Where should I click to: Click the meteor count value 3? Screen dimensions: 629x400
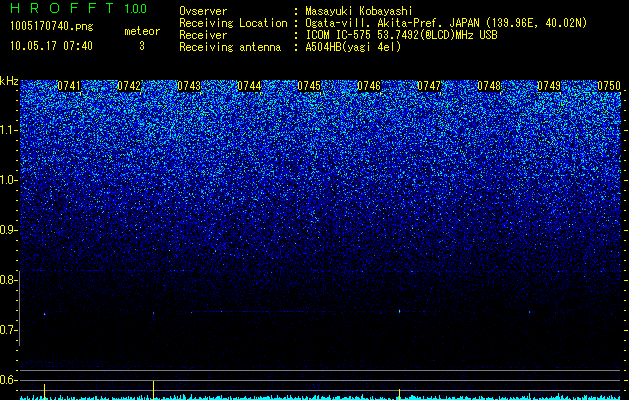[x=142, y=46]
